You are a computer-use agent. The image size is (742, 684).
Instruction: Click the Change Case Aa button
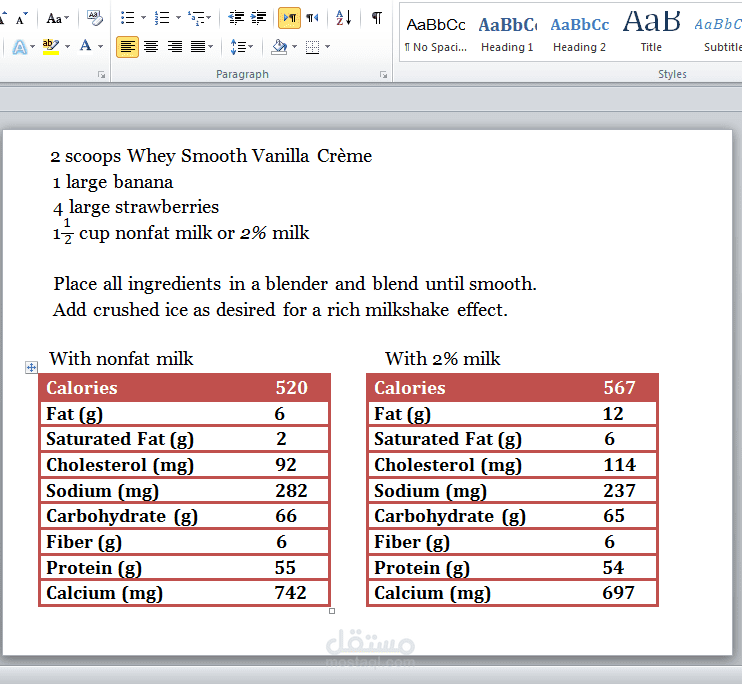[x=54, y=18]
